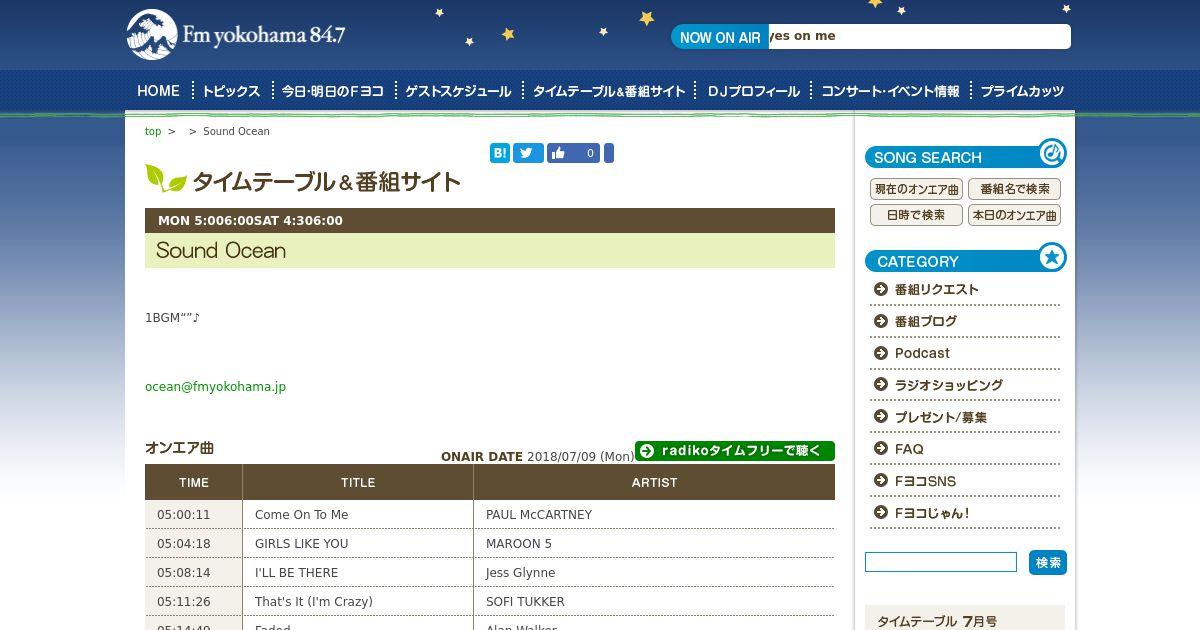The image size is (1200, 630).
Task: Click the SONG SEARCH header icon
Action: 1052,153
